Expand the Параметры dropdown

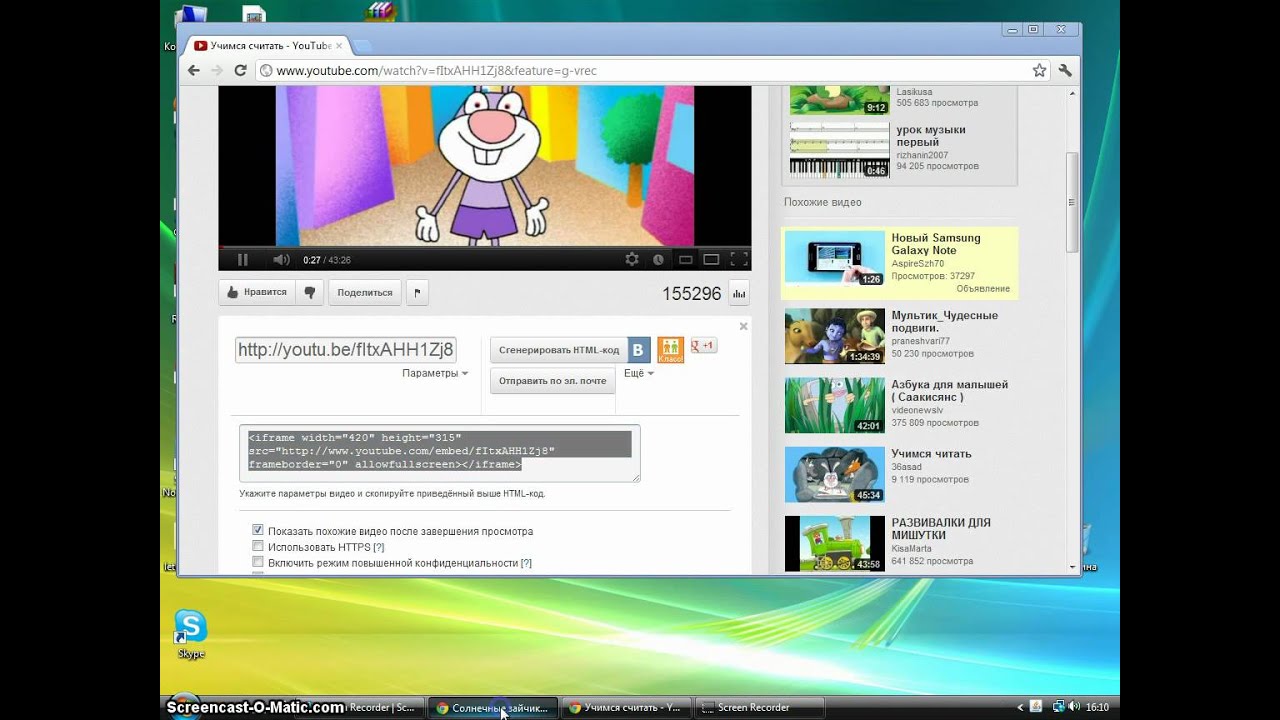point(435,373)
